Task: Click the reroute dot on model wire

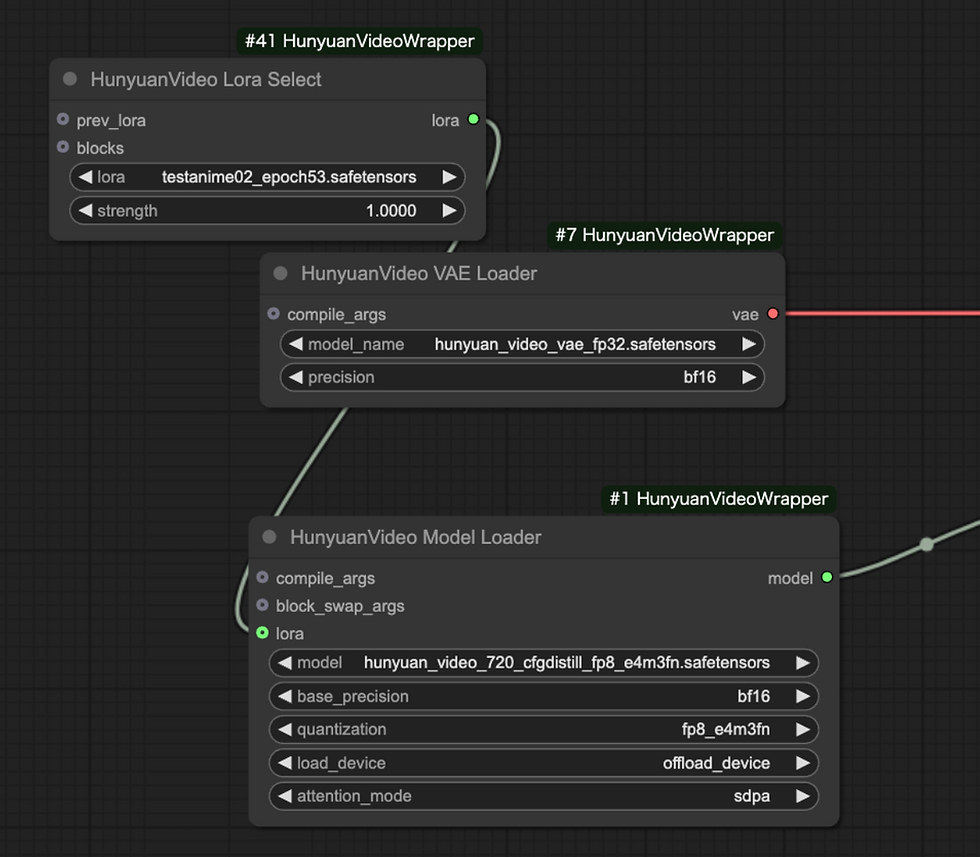Action: click(927, 544)
